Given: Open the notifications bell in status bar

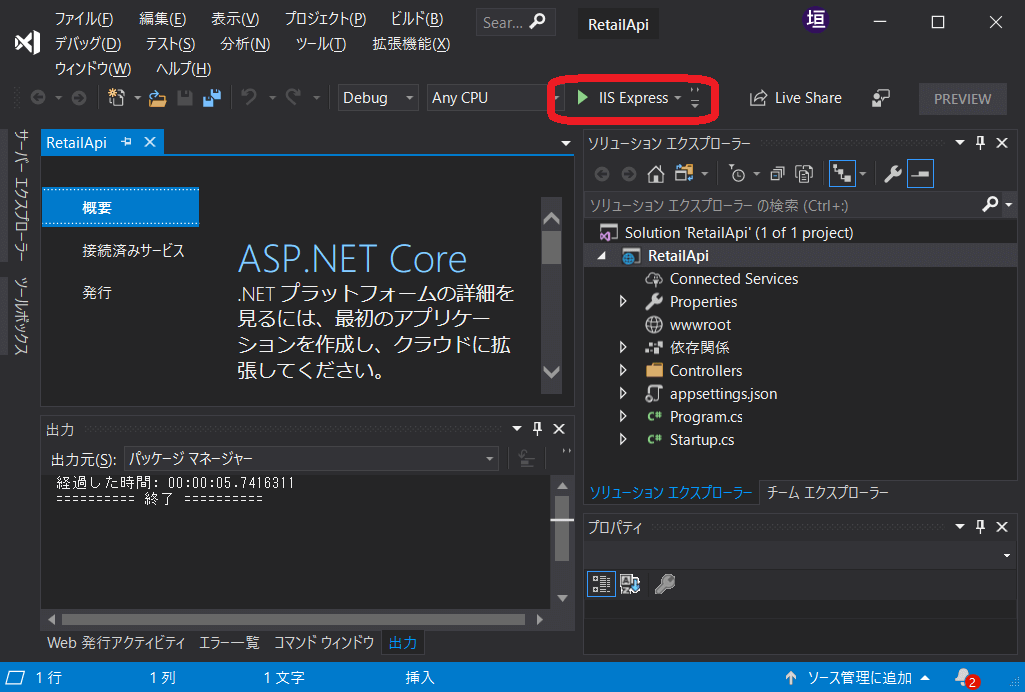Looking at the screenshot, I should (964, 678).
